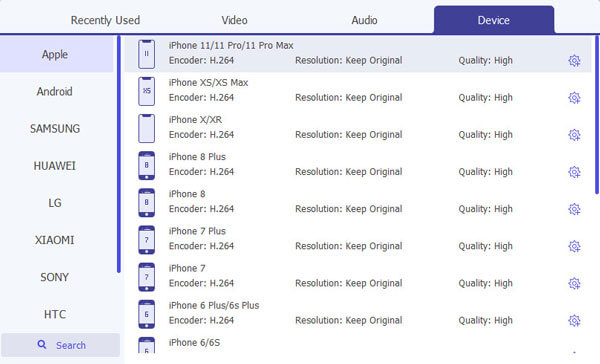This screenshot has height=364, width=600.
Task: Click Quality: High for iPhone 11 row
Action: click(485, 60)
